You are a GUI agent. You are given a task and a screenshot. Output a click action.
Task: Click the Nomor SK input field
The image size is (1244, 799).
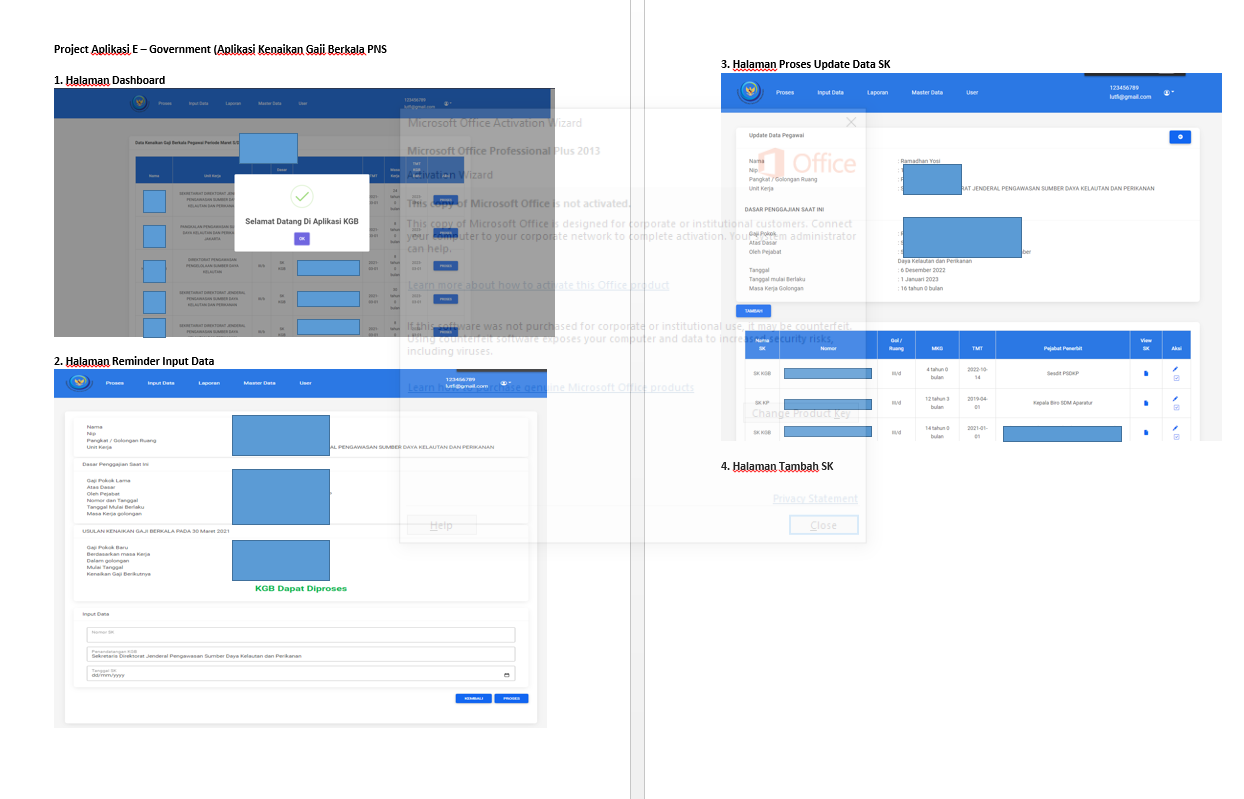click(x=301, y=635)
